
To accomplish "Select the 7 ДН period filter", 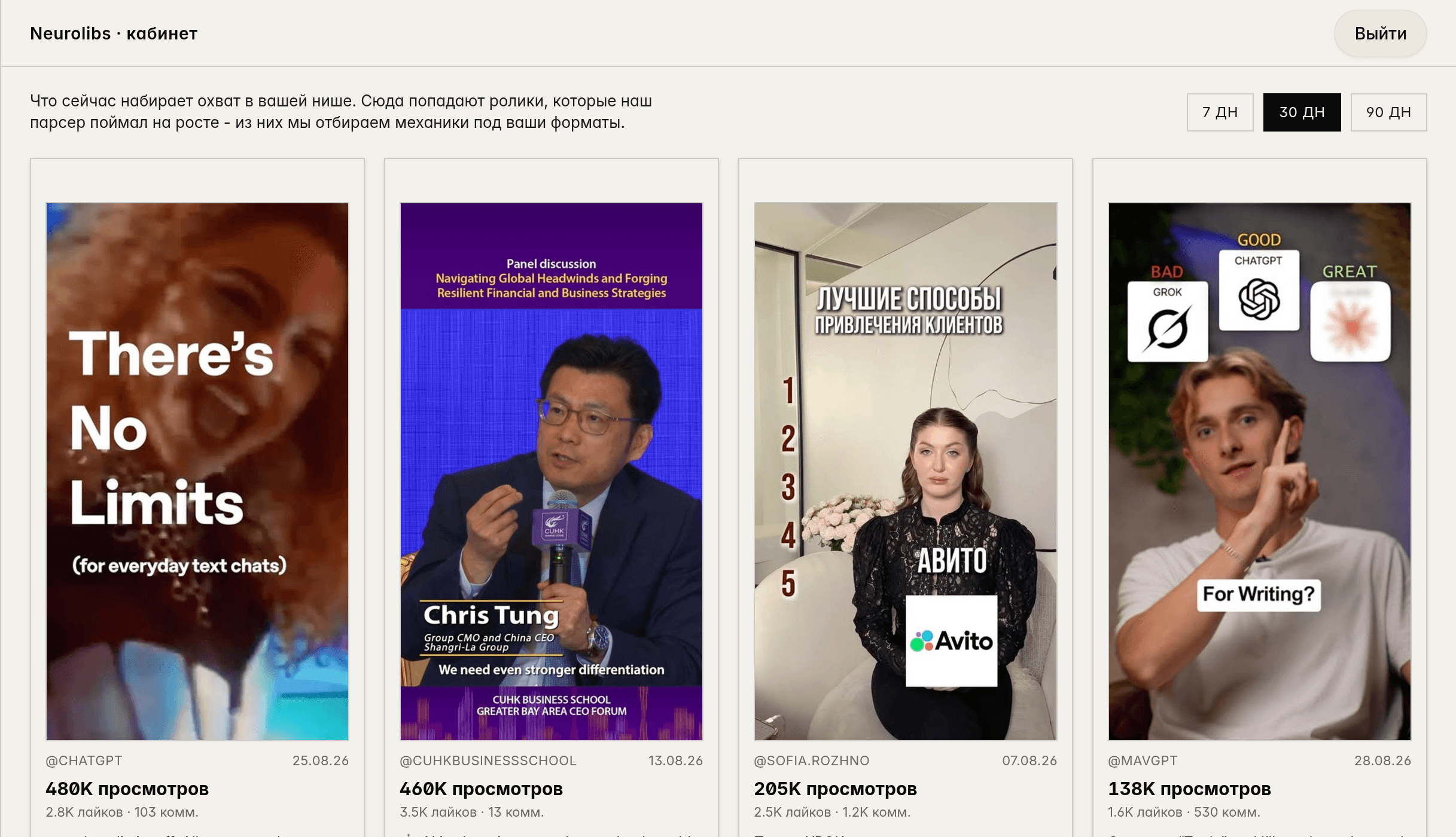I will (x=1220, y=112).
